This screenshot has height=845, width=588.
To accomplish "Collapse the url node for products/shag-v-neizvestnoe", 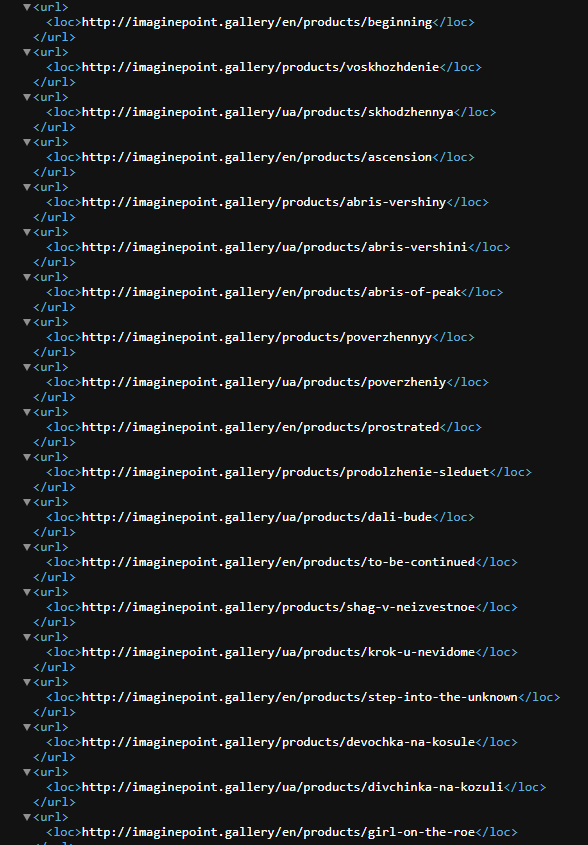I will tap(27, 592).
